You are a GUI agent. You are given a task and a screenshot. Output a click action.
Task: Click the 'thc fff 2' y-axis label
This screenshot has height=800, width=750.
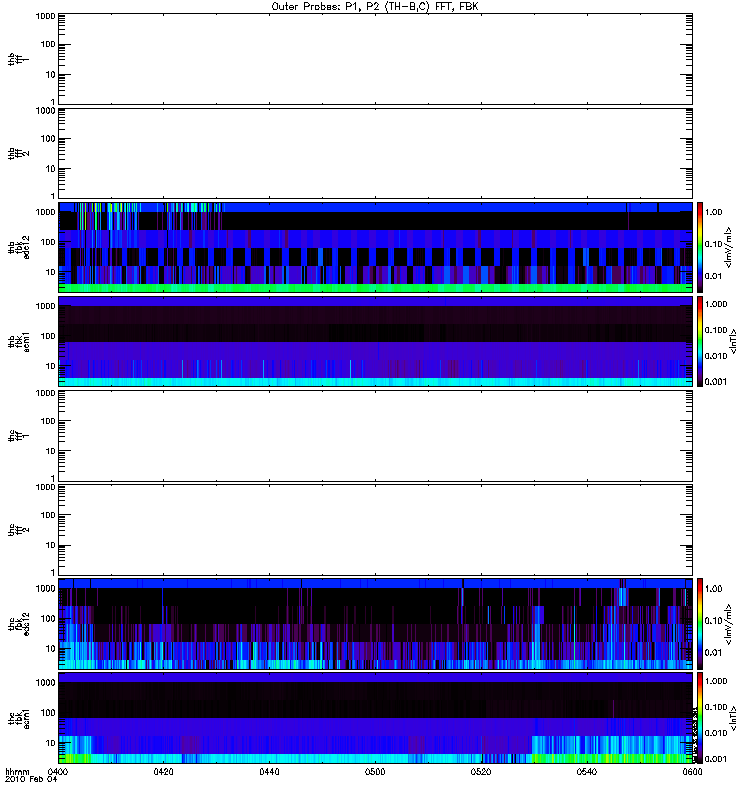click(x=18, y=530)
